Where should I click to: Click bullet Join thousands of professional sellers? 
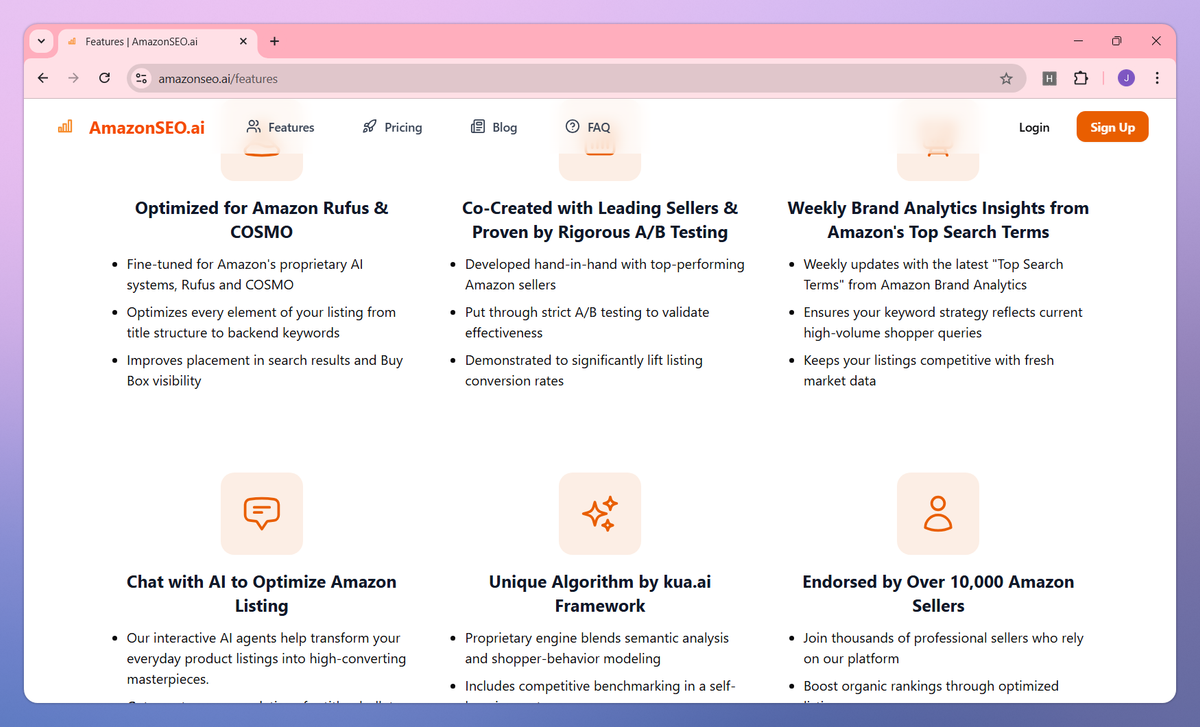point(943,648)
